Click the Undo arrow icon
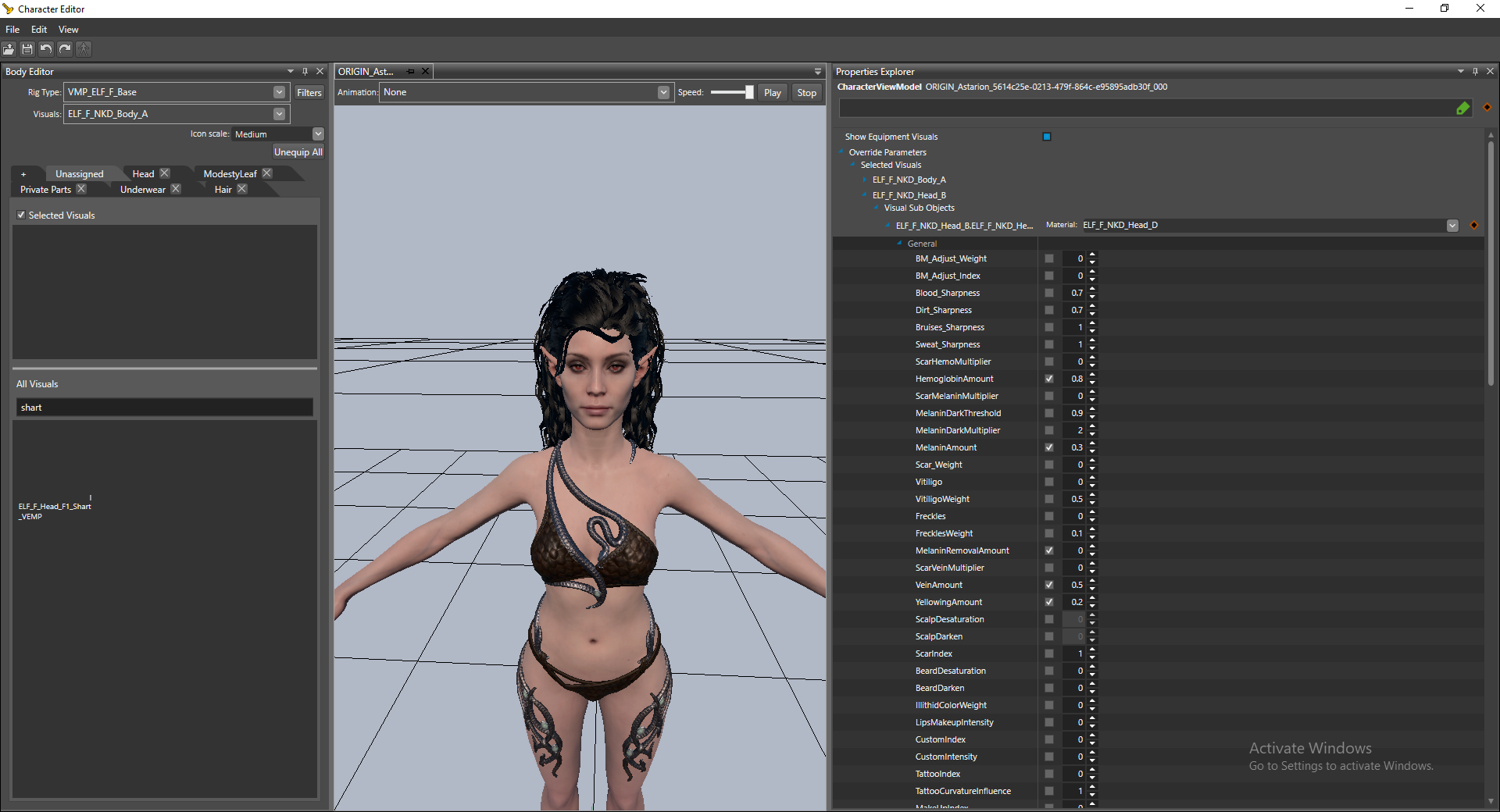Screen dimensions: 1500x812 click(46, 49)
